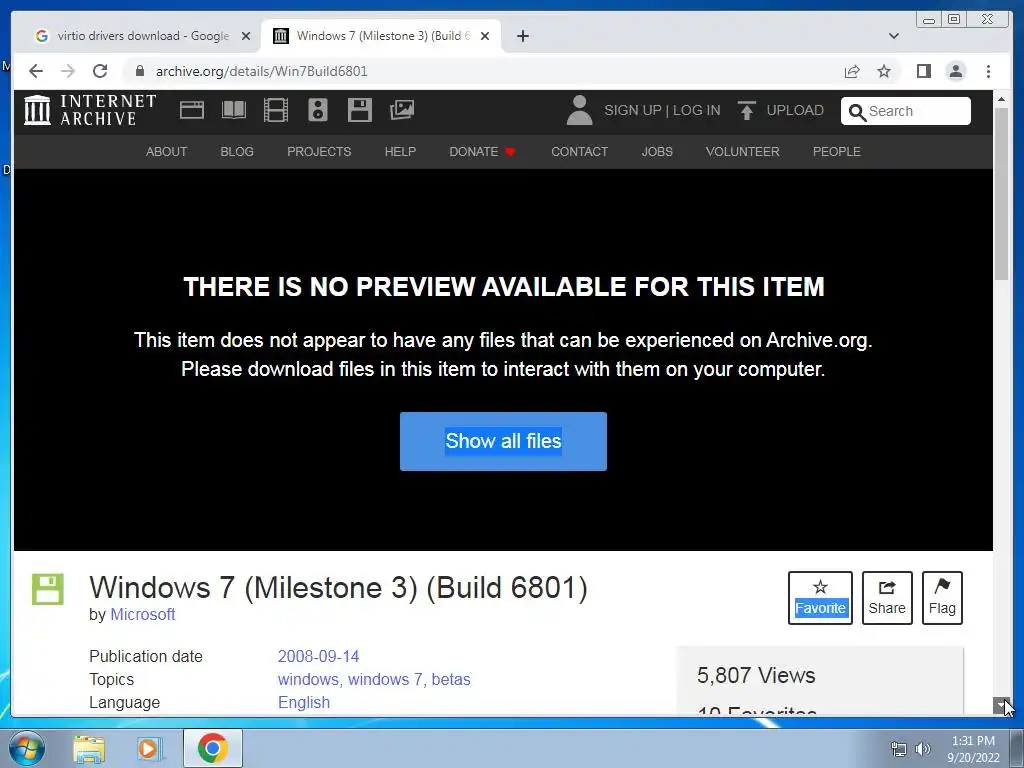The image size is (1024, 768).
Task: Click the LOG IN link
Action: [x=697, y=110]
